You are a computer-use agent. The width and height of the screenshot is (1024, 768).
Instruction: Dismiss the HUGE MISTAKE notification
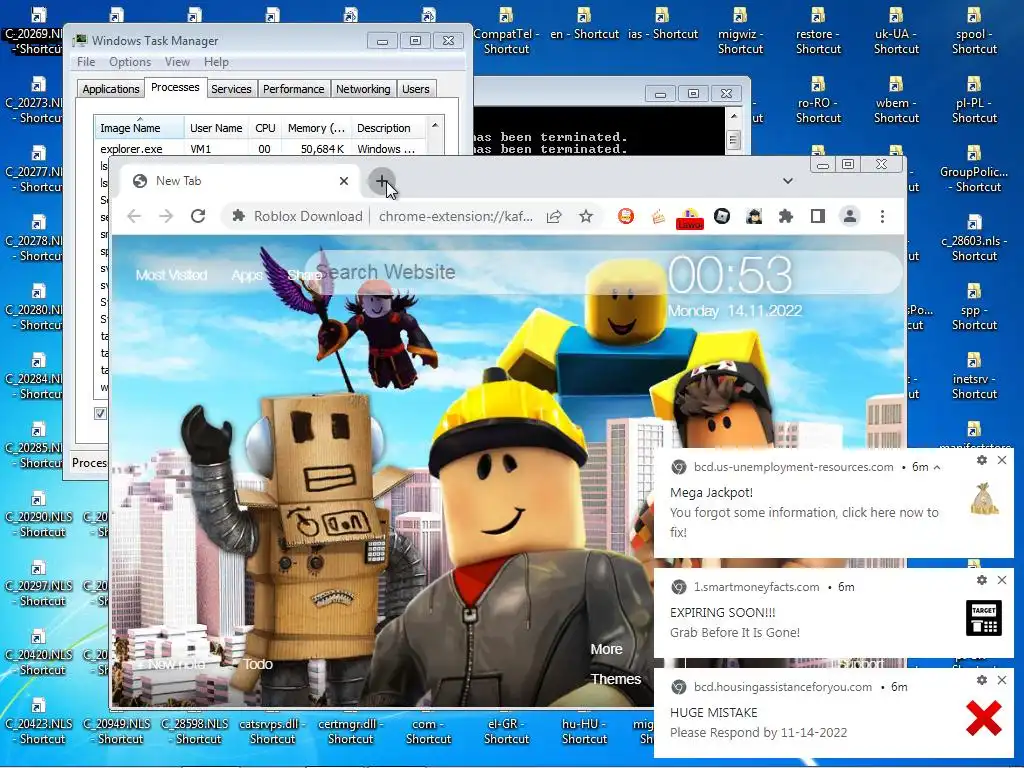(1002, 680)
